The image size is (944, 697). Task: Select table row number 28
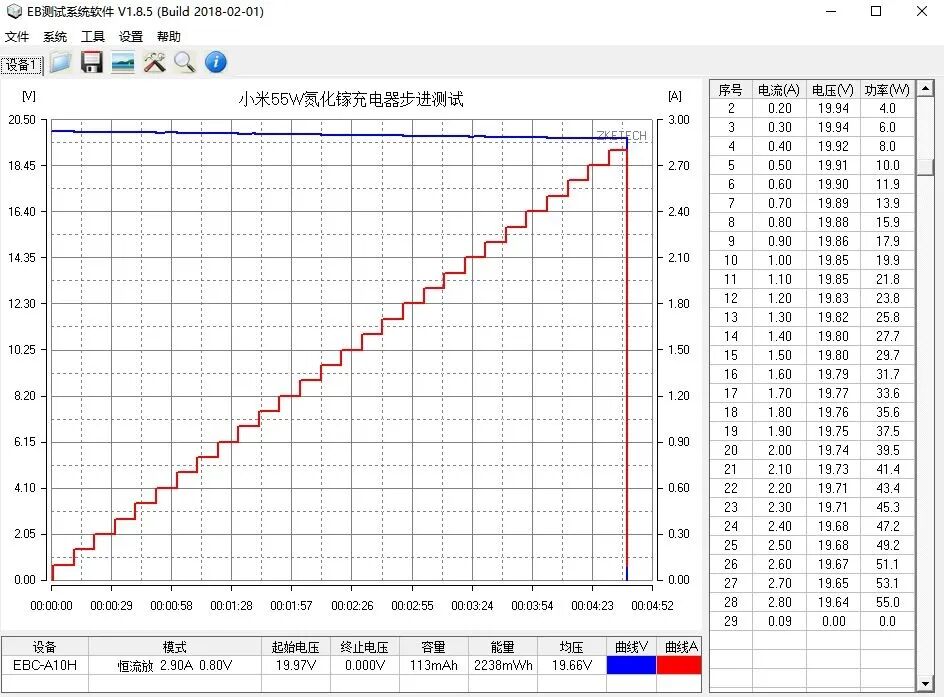click(812, 602)
